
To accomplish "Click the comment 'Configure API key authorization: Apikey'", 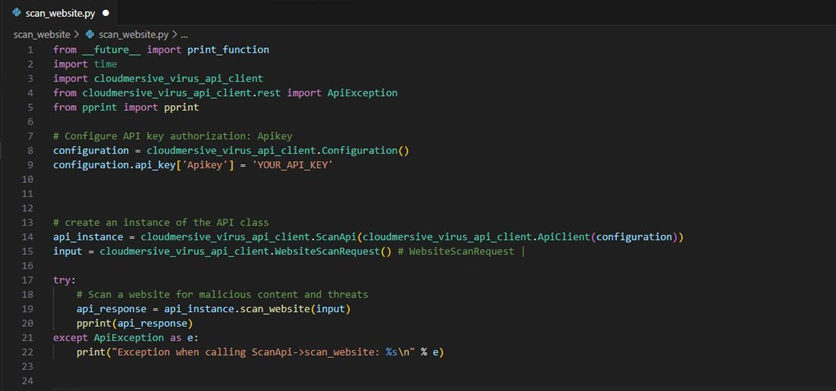I will point(173,137).
